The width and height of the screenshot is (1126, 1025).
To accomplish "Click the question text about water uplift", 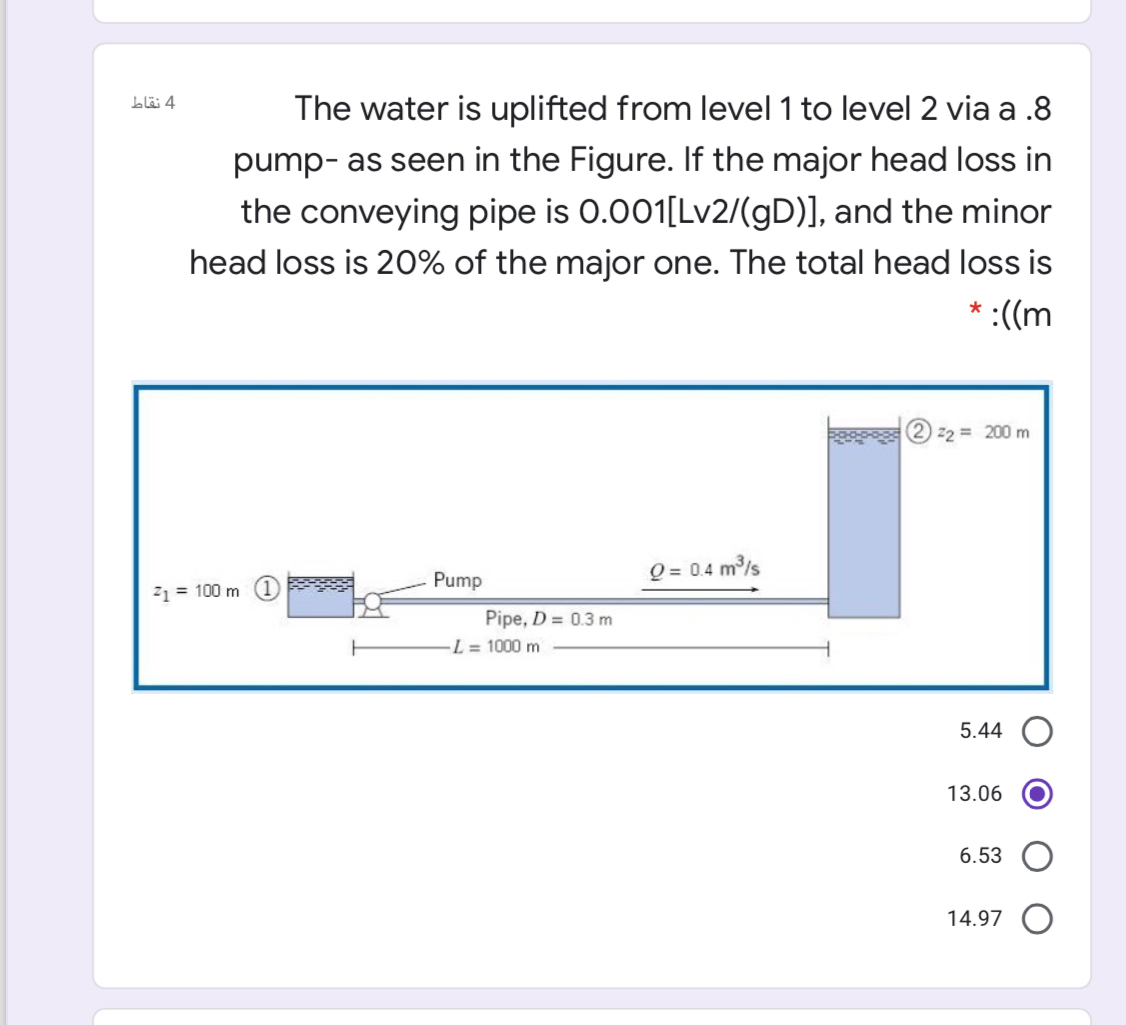I will (x=620, y=210).
